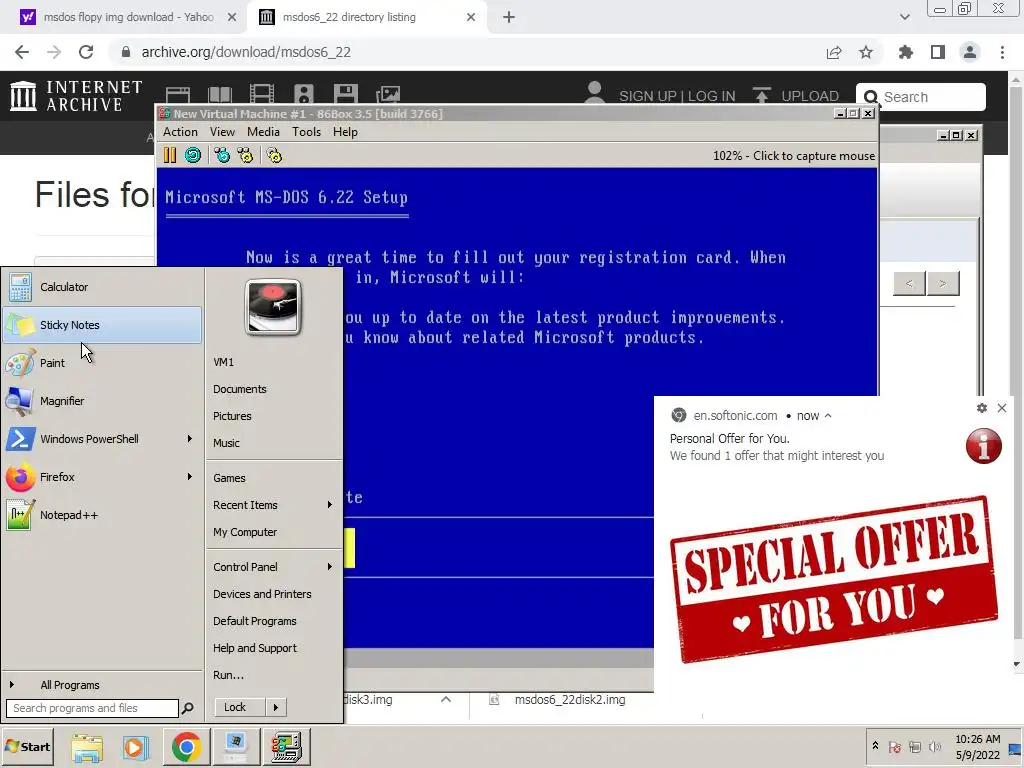1024x768 pixels.
Task: Launch Paint from the Start menu
Action: (103, 362)
